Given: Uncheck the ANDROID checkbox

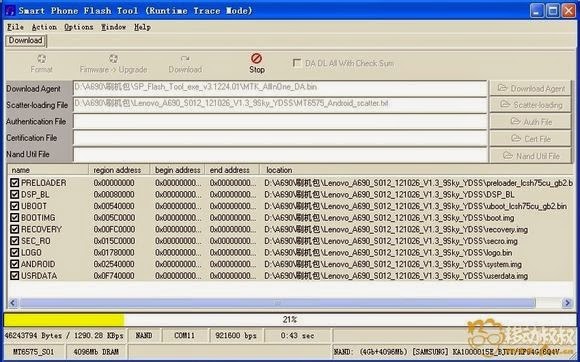Looking at the screenshot, I should 14,264.
